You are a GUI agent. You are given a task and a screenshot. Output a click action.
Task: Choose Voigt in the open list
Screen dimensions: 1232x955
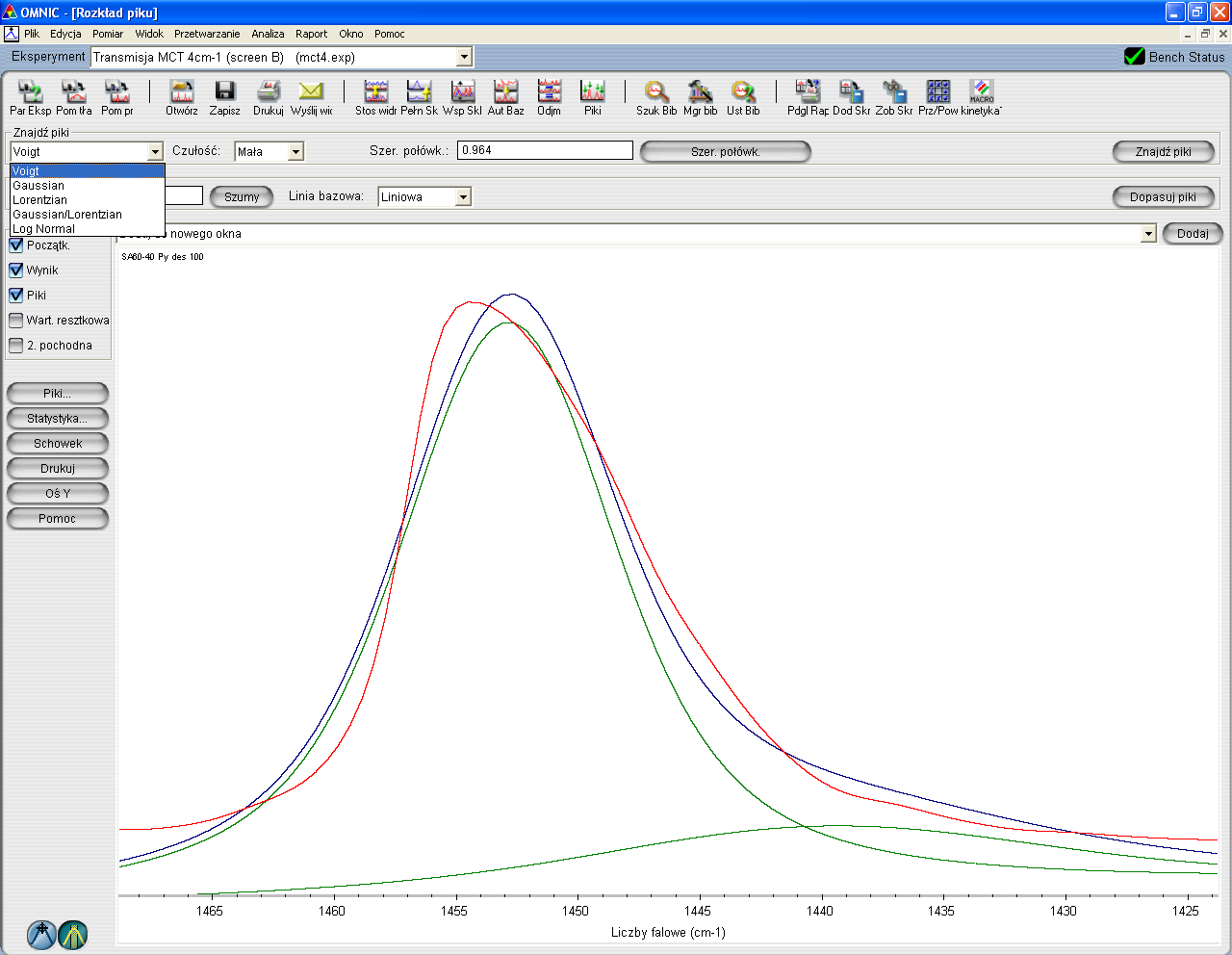click(x=88, y=171)
